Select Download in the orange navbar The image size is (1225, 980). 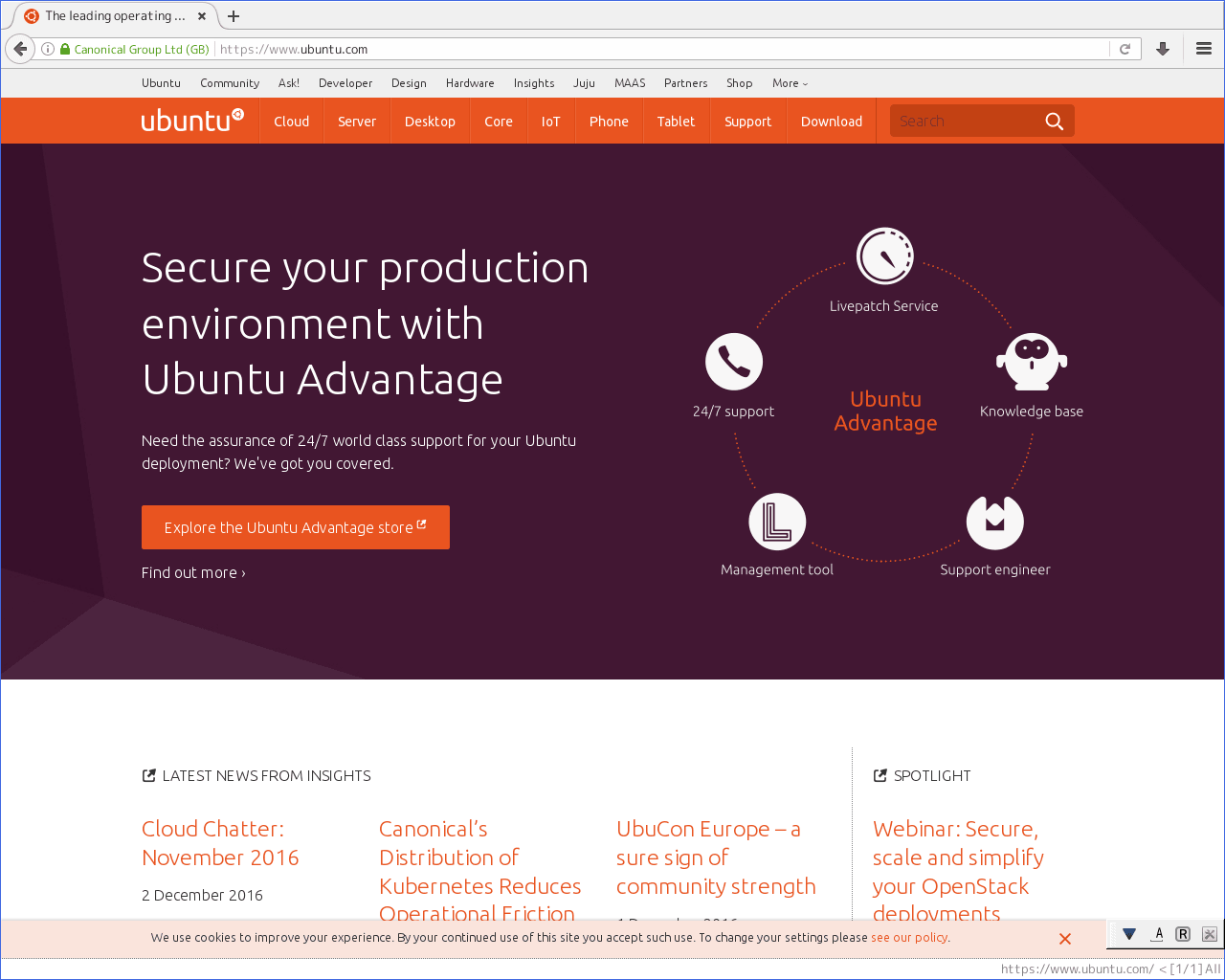pyautogui.click(x=832, y=122)
